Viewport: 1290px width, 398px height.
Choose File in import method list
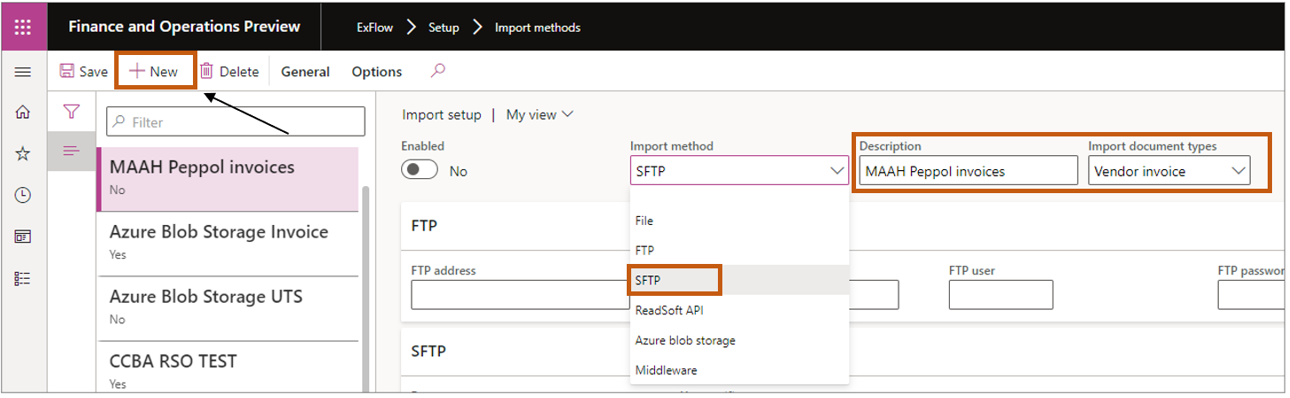point(740,220)
